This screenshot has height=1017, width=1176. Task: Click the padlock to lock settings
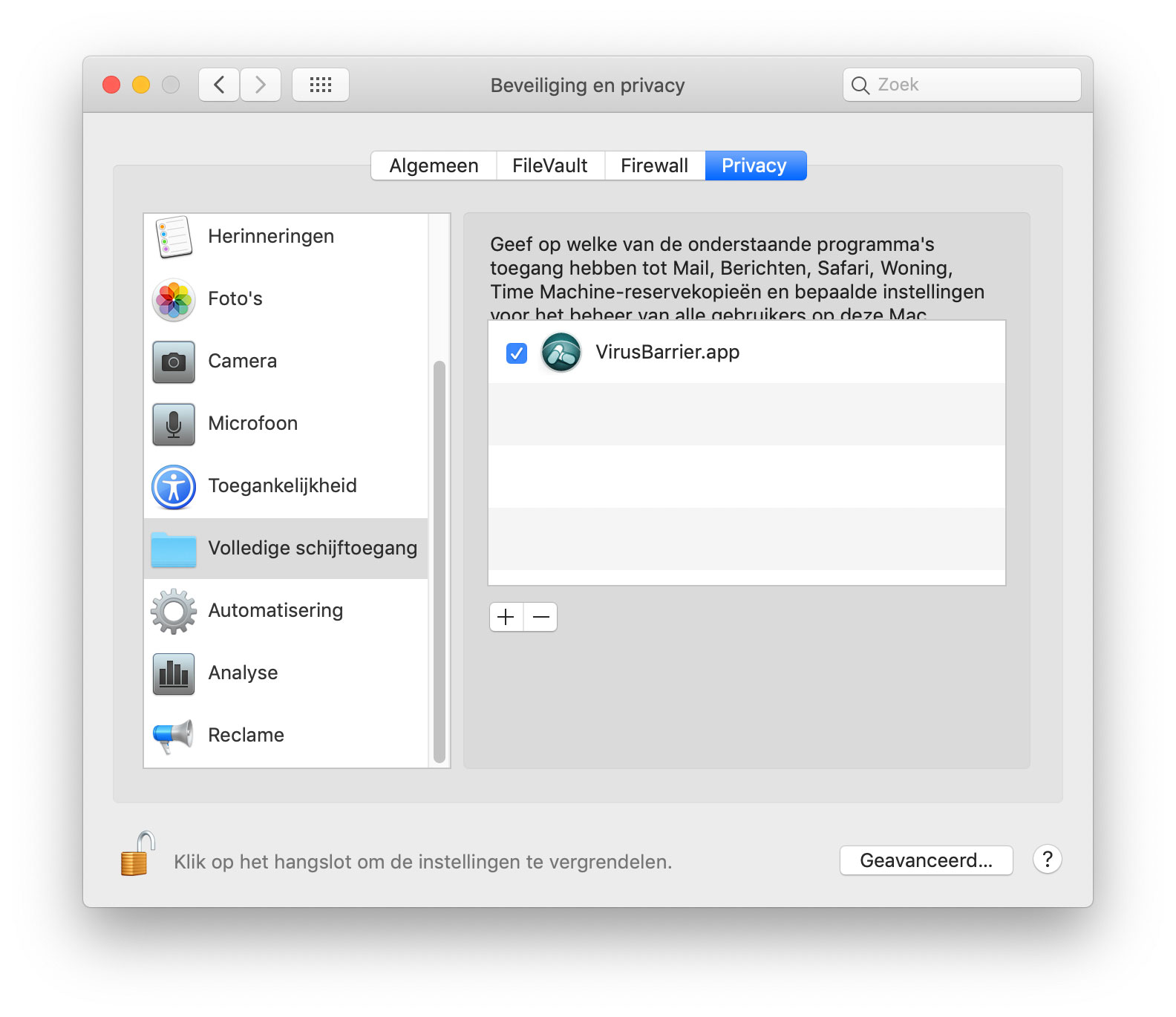[138, 854]
